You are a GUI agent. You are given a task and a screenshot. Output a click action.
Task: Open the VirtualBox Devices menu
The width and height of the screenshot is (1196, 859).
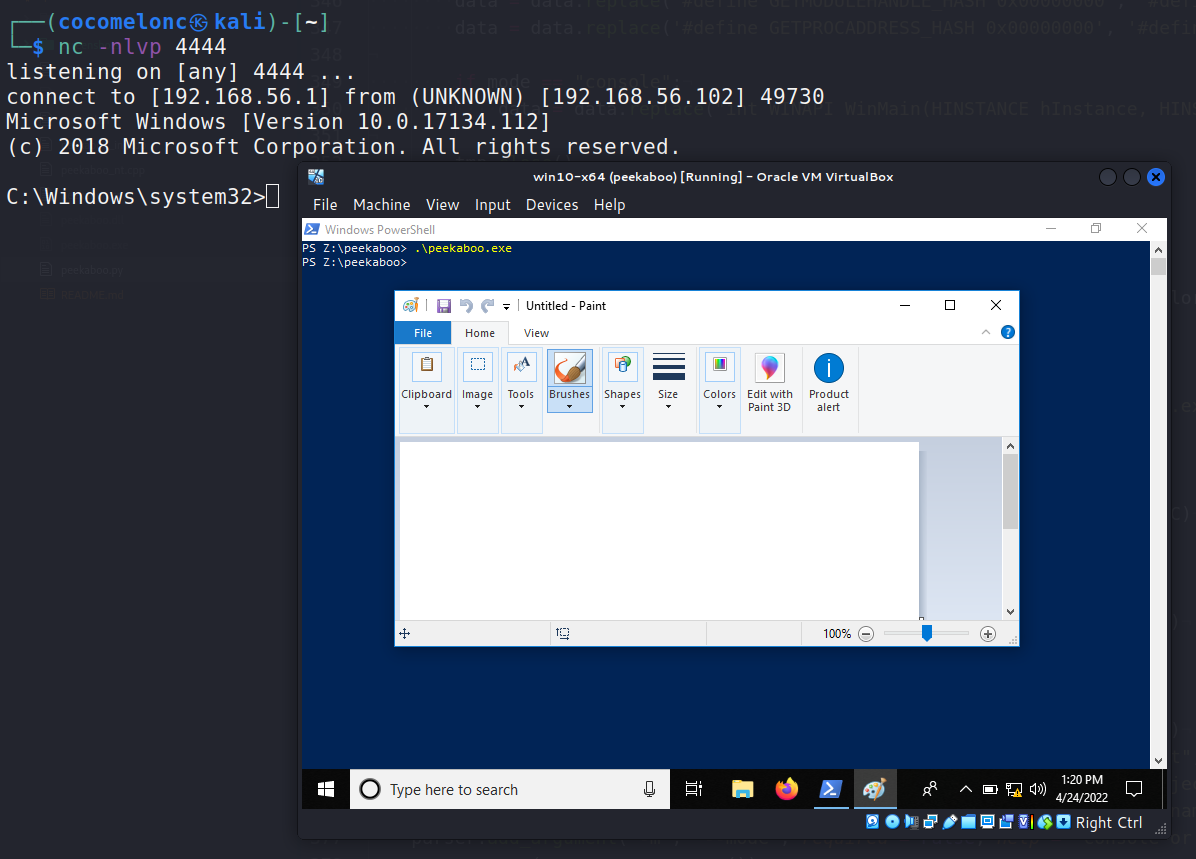[551, 204]
